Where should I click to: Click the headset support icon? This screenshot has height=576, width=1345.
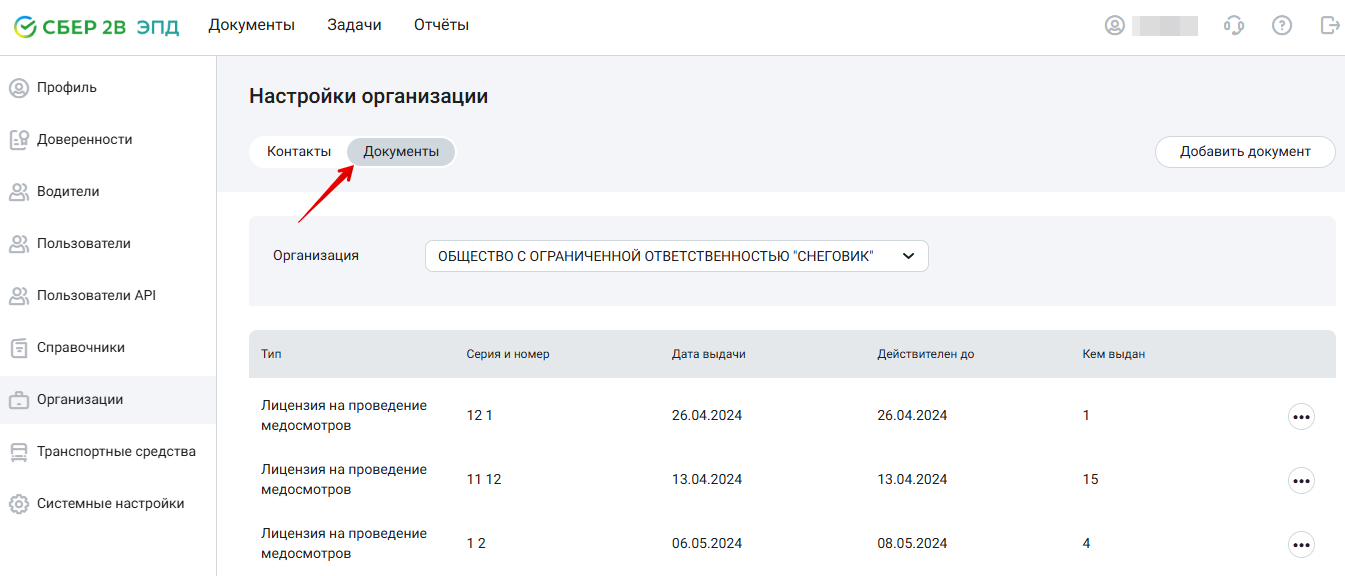point(1234,25)
